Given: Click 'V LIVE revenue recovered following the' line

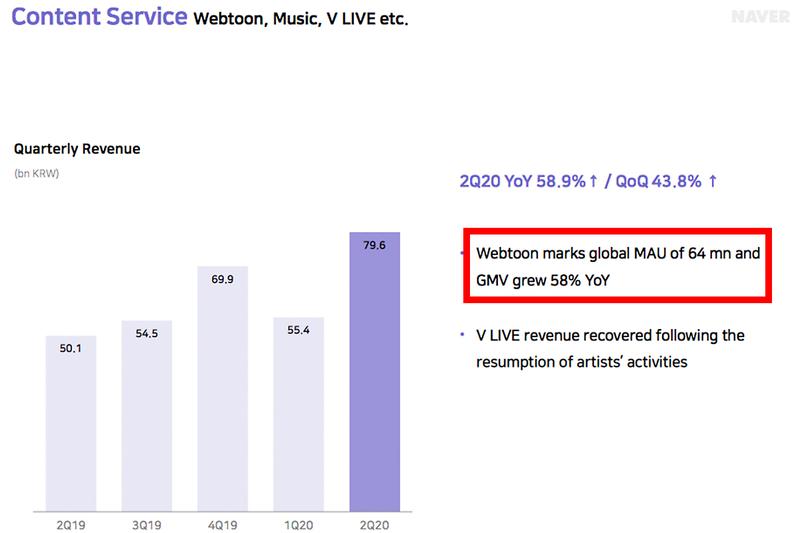Looking at the screenshot, I should tap(610, 335).
